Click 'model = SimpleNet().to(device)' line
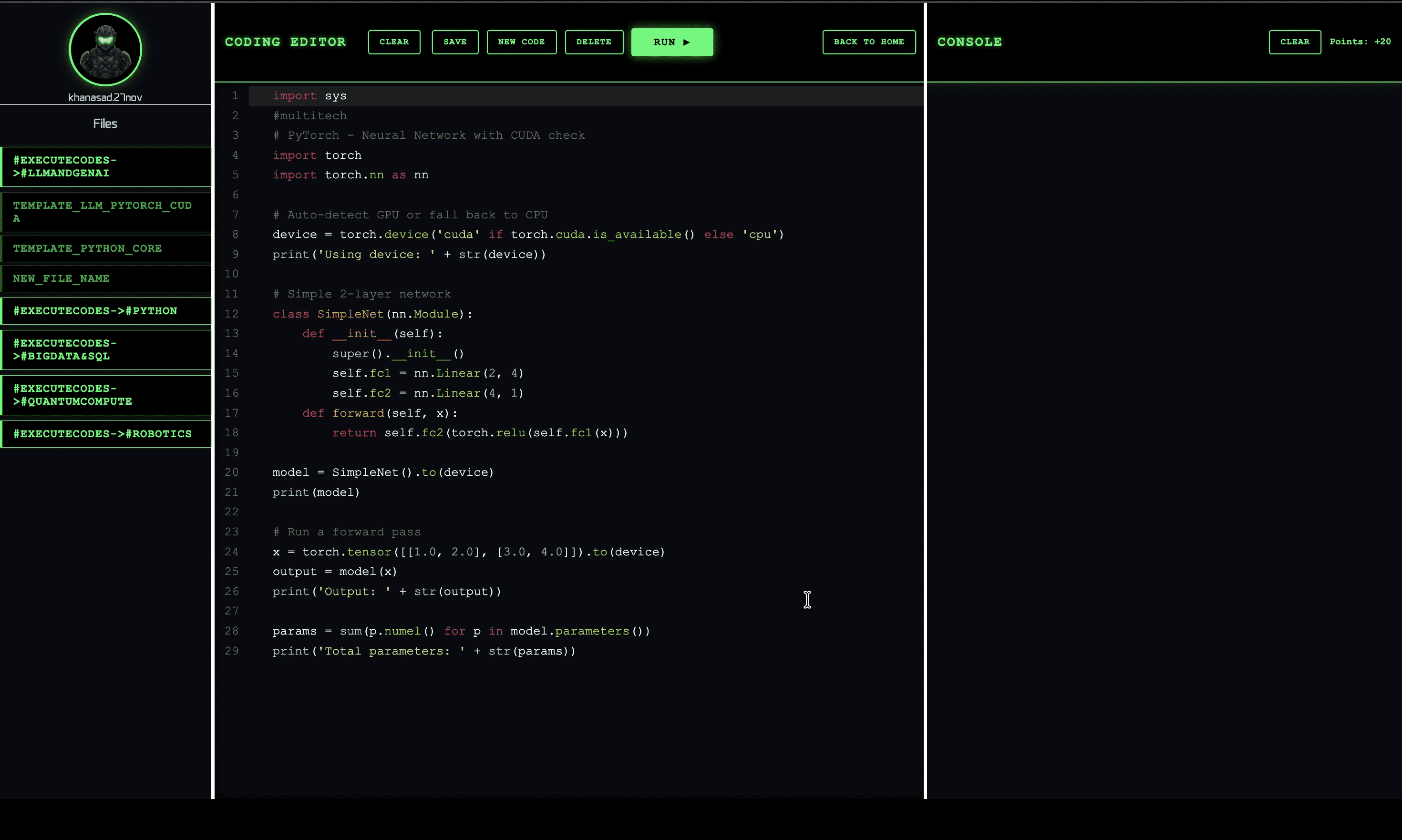The height and width of the screenshot is (840, 1402). pyautogui.click(x=383, y=472)
